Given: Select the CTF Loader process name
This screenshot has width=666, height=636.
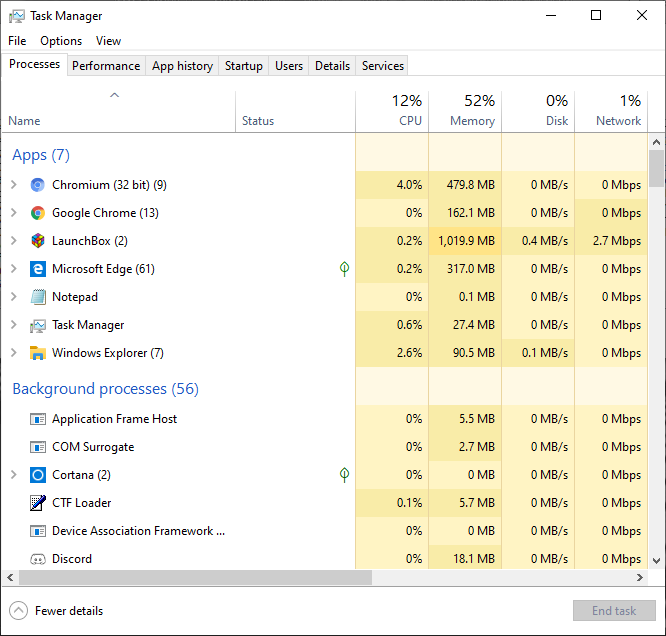Looking at the screenshot, I should pos(82,503).
